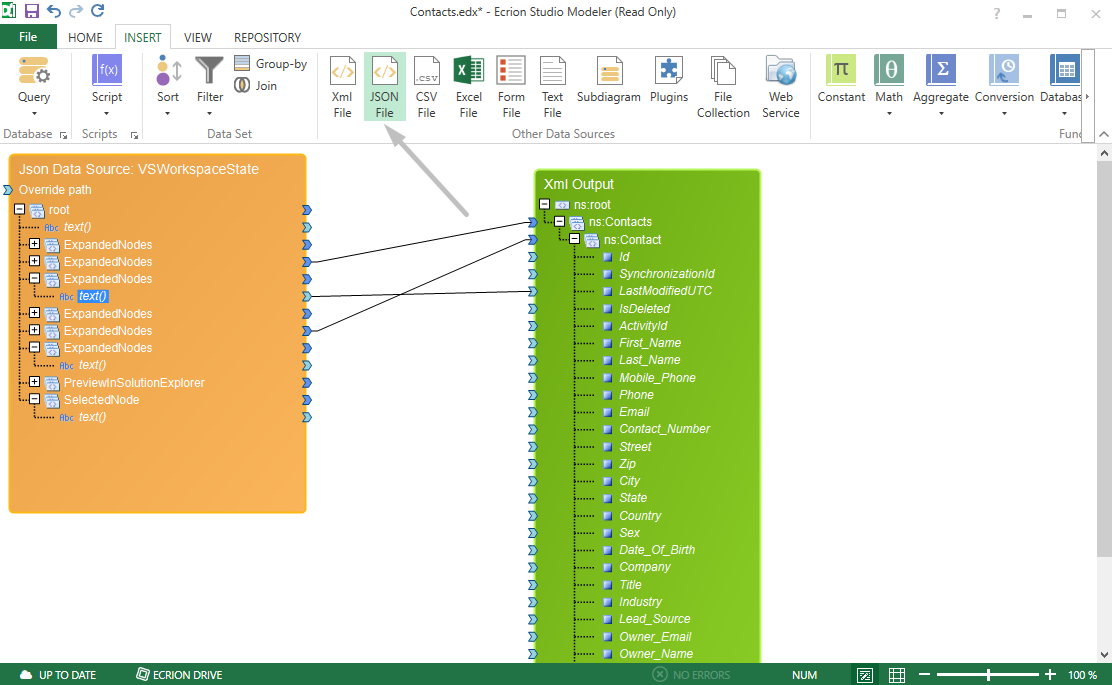Insert an Xml File data source
This screenshot has height=685, width=1112.
coord(342,85)
